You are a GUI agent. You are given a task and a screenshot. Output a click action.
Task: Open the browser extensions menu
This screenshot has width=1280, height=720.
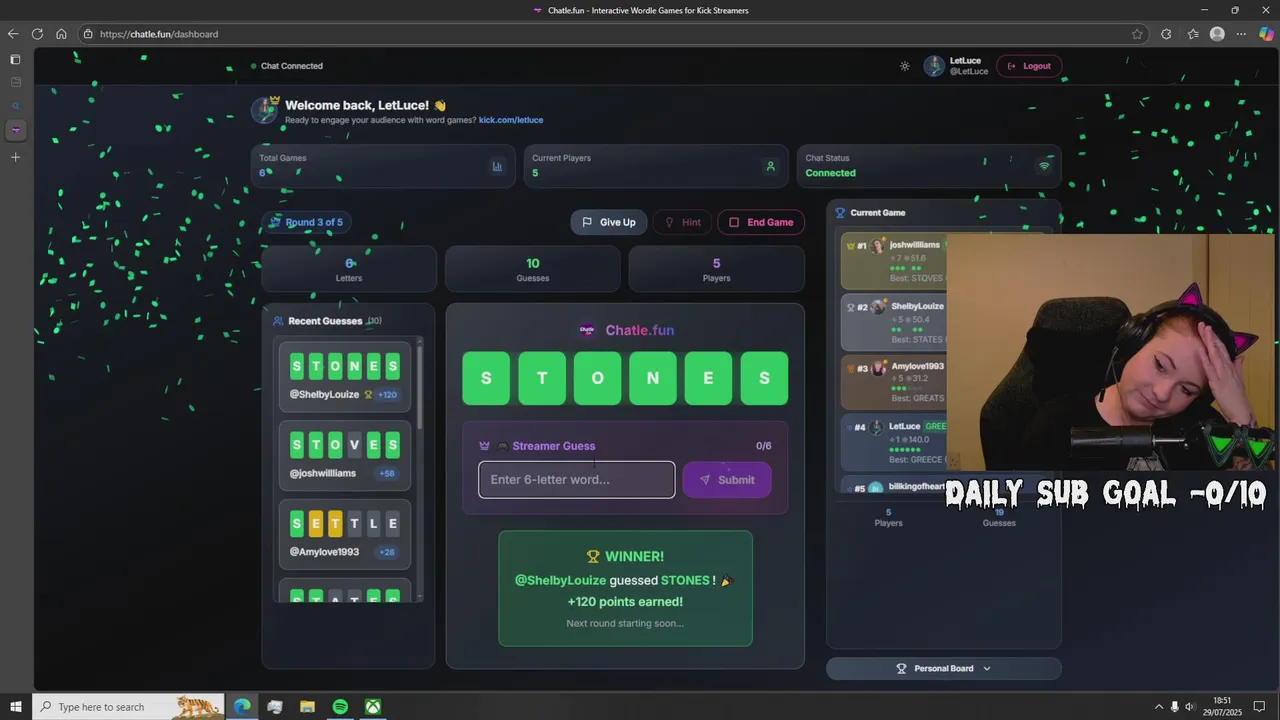point(1166,34)
